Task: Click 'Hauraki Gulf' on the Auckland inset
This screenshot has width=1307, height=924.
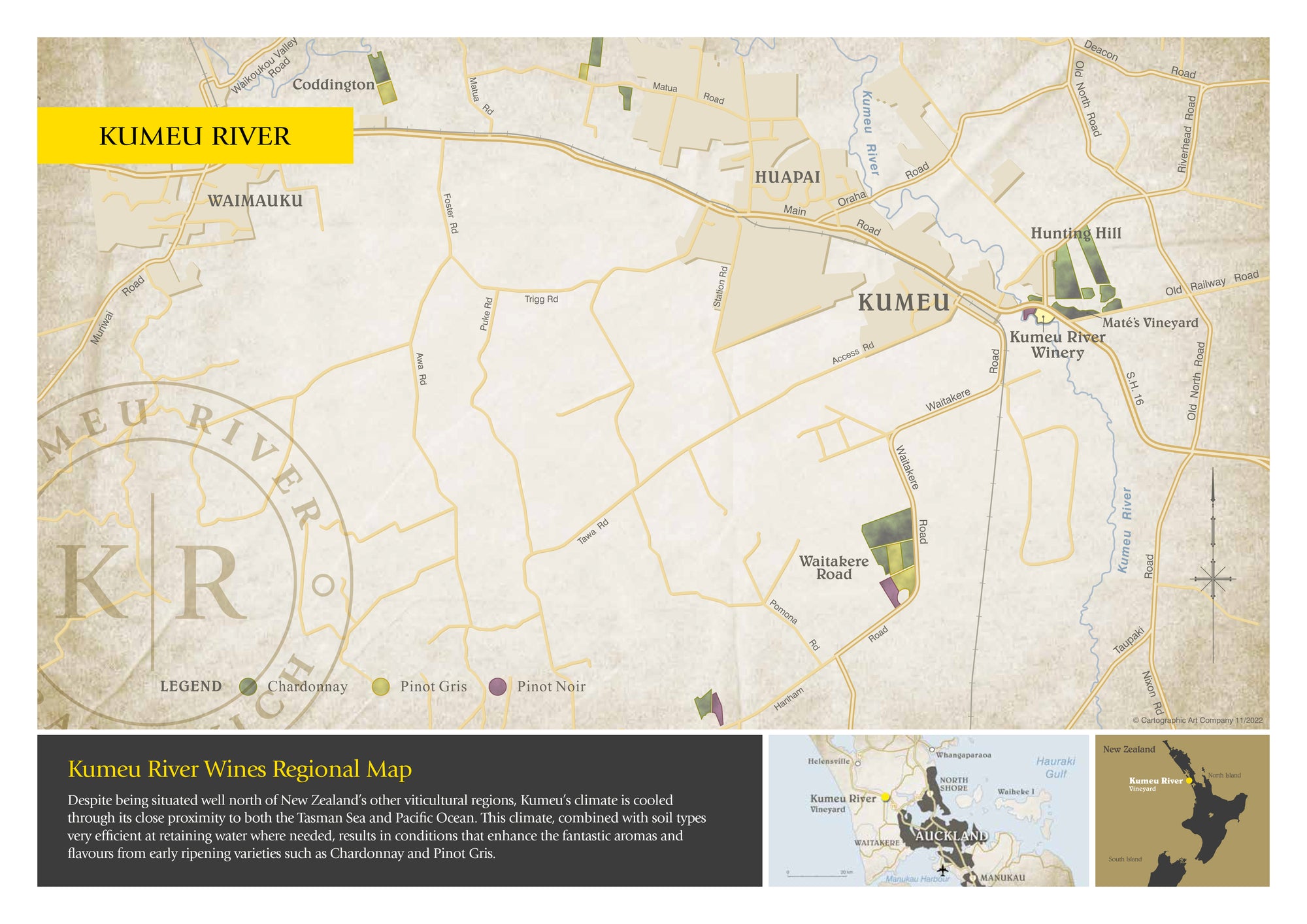Action: pyautogui.click(x=1055, y=767)
